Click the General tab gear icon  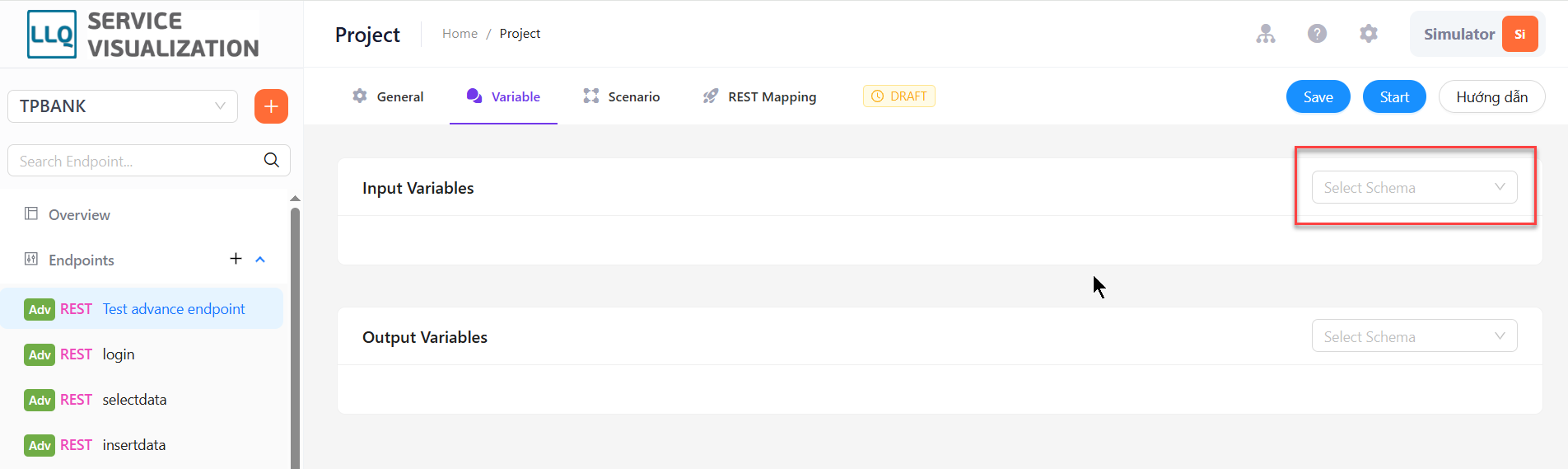360,96
